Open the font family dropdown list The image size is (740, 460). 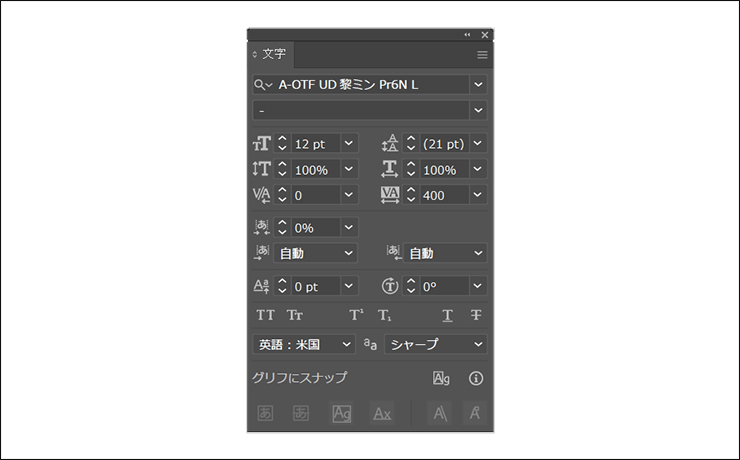click(x=478, y=84)
